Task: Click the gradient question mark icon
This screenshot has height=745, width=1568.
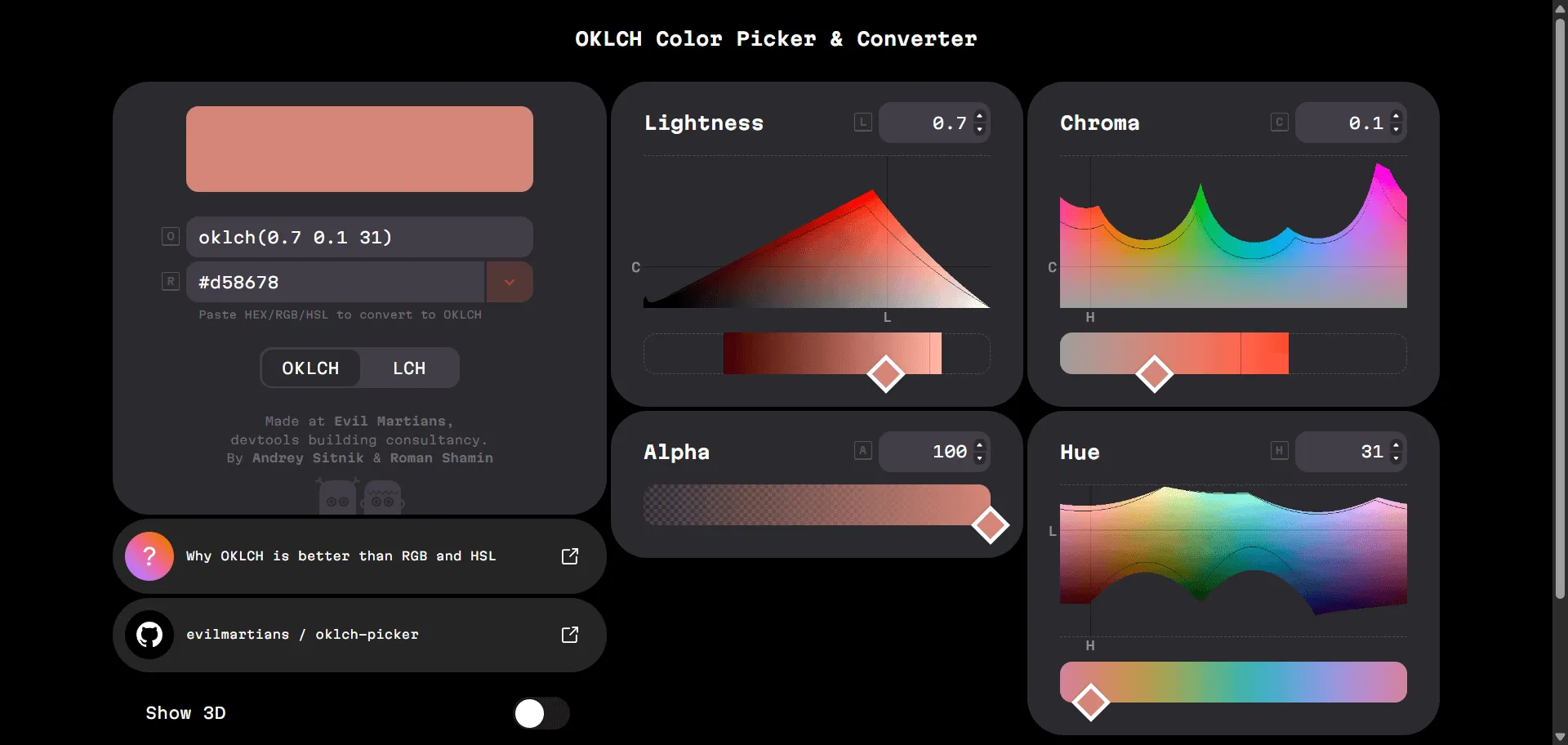Action: click(x=149, y=556)
